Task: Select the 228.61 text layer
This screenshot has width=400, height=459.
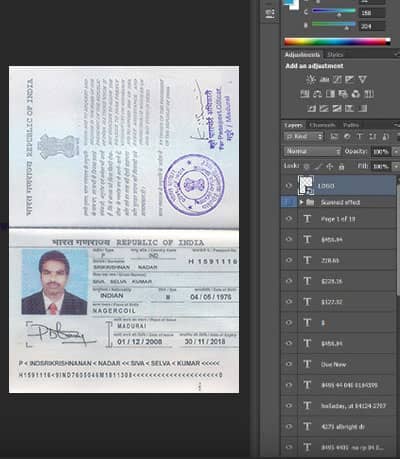Action: [338, 260]
